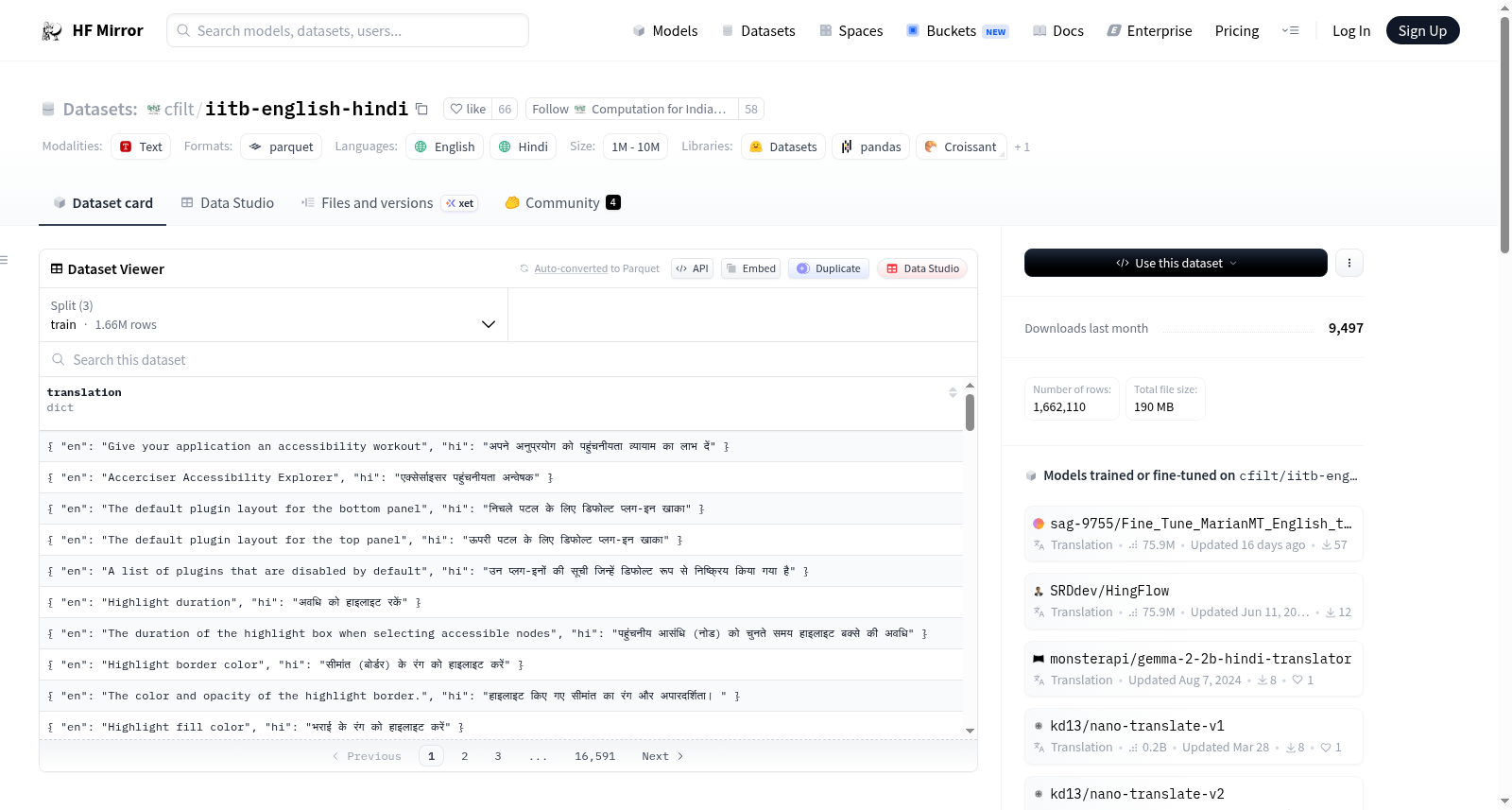Open the navigation overflow menu icon

point(1290,31)
